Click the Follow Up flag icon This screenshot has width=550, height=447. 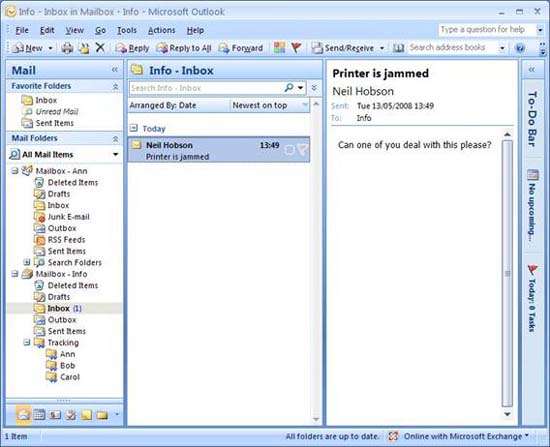coord(296,48)
